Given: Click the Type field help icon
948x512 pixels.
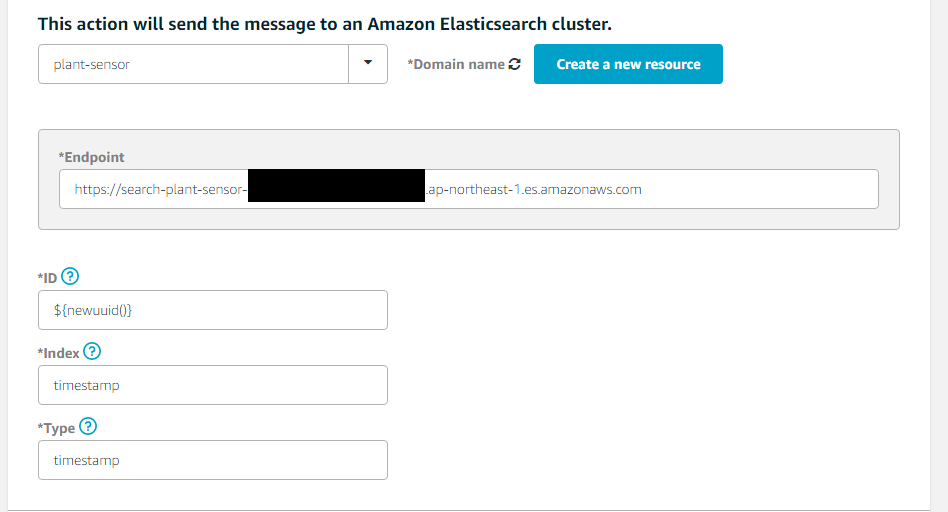Looking at the screenshot, I should 87,427.
